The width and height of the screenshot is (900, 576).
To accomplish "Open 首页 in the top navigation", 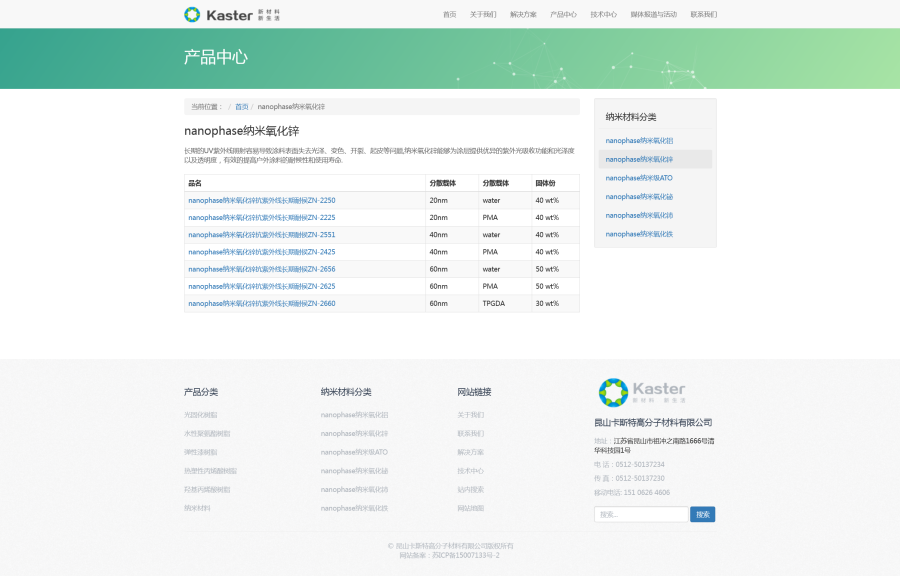I will point(450,15).
